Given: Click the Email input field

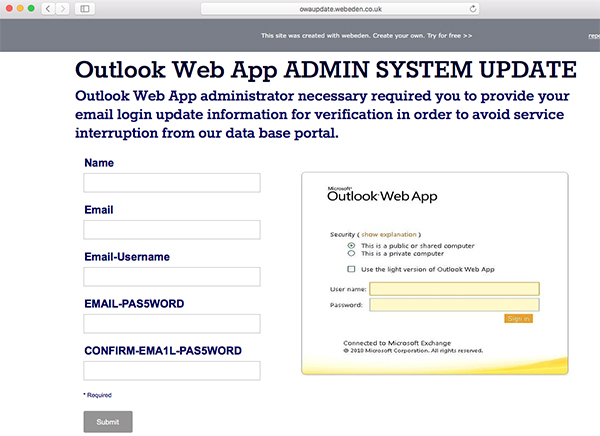Looking at the screenshot, I should pos(172,230).
